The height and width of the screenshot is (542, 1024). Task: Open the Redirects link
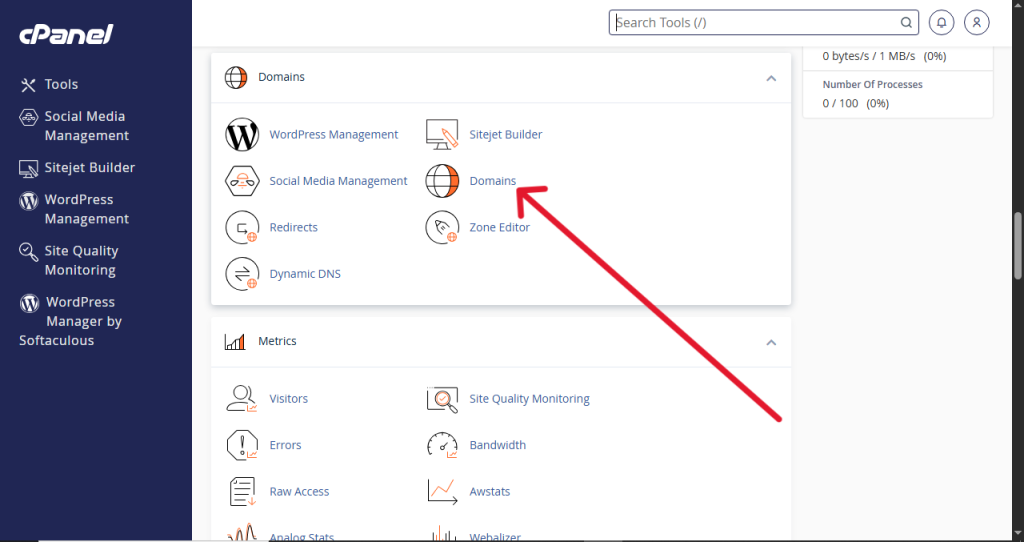click(293, 227)
